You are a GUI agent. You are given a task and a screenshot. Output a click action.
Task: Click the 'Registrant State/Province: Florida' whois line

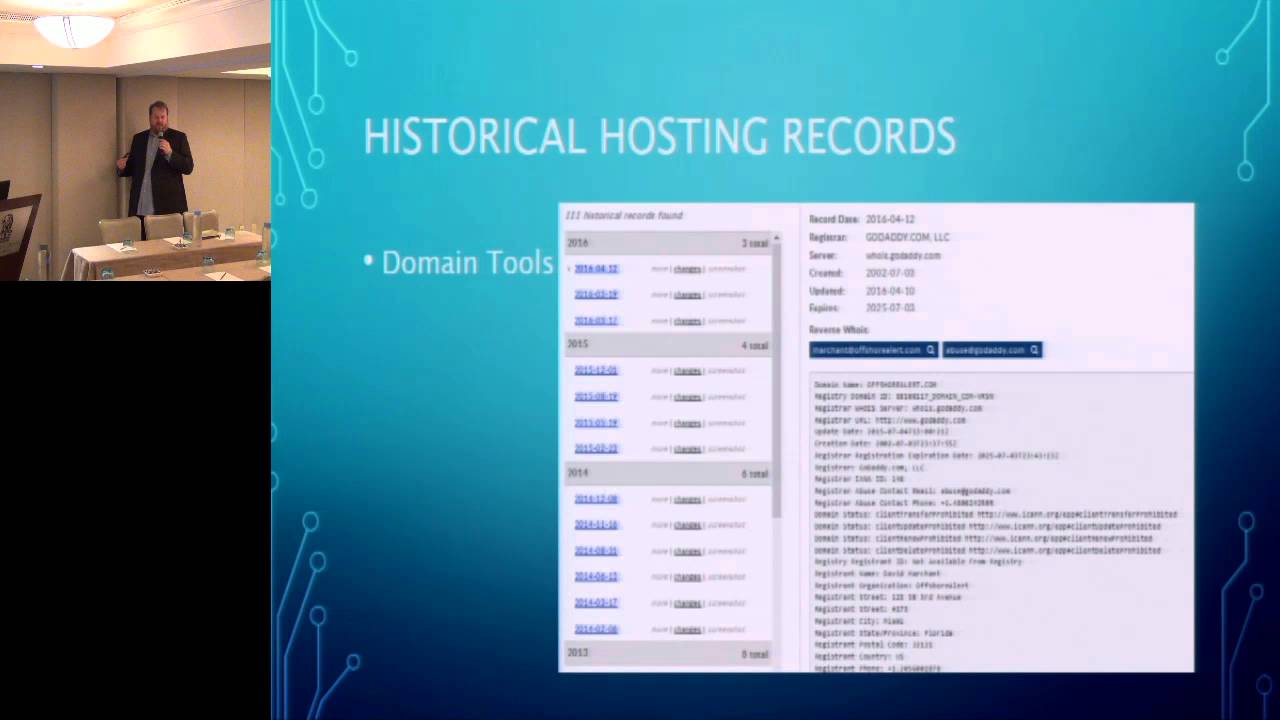tap(883, 633)
